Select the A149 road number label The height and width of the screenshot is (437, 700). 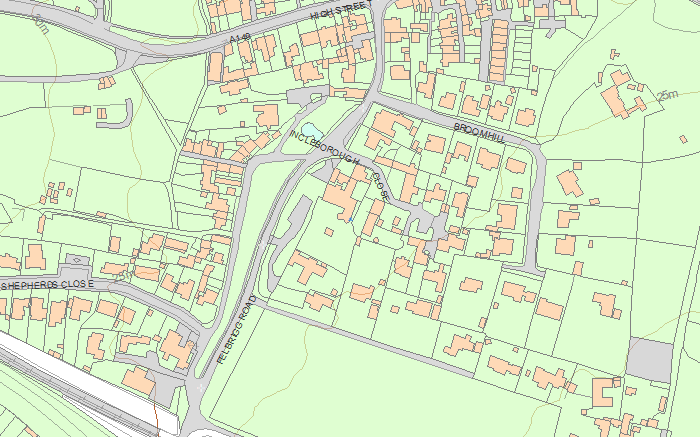coord(240,39)
